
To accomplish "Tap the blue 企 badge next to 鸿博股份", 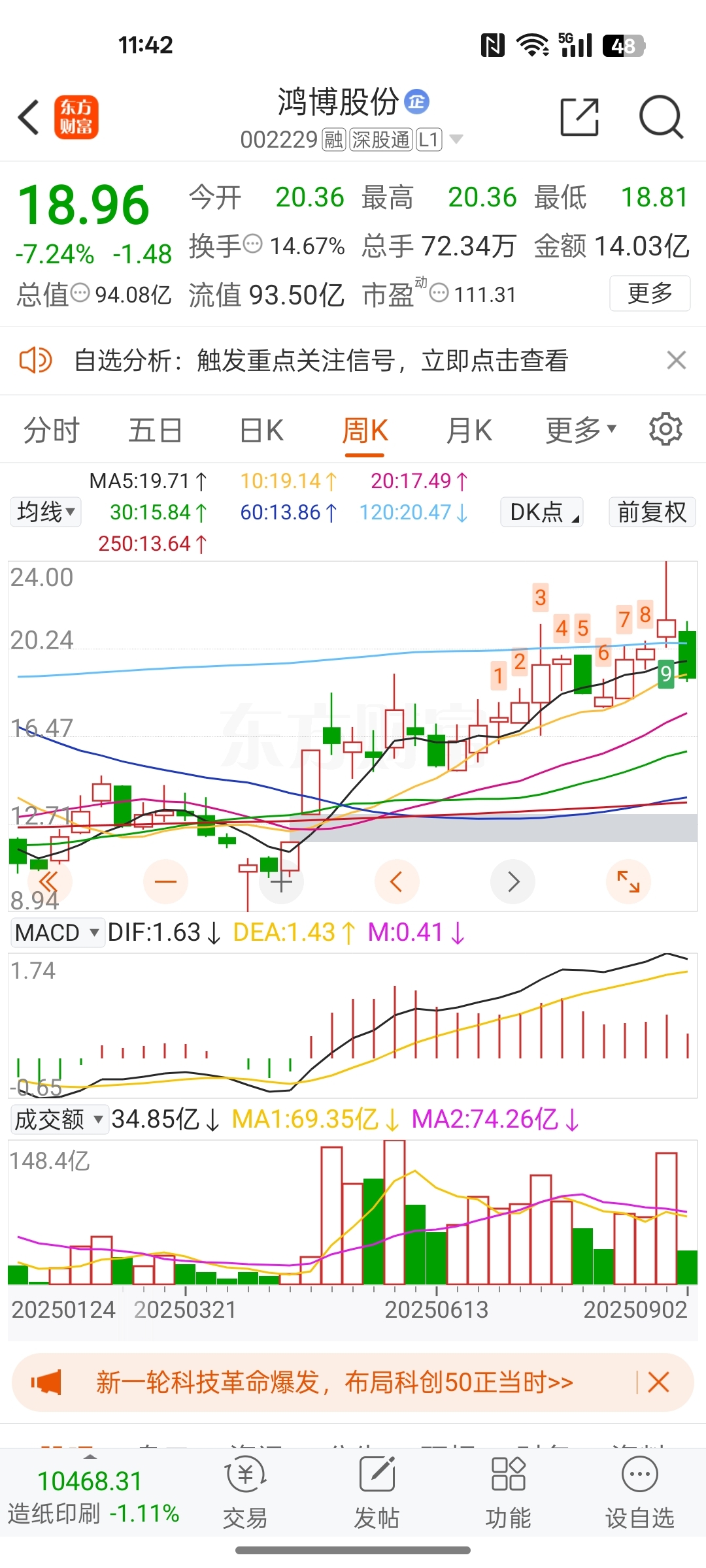I will [416, 101].
